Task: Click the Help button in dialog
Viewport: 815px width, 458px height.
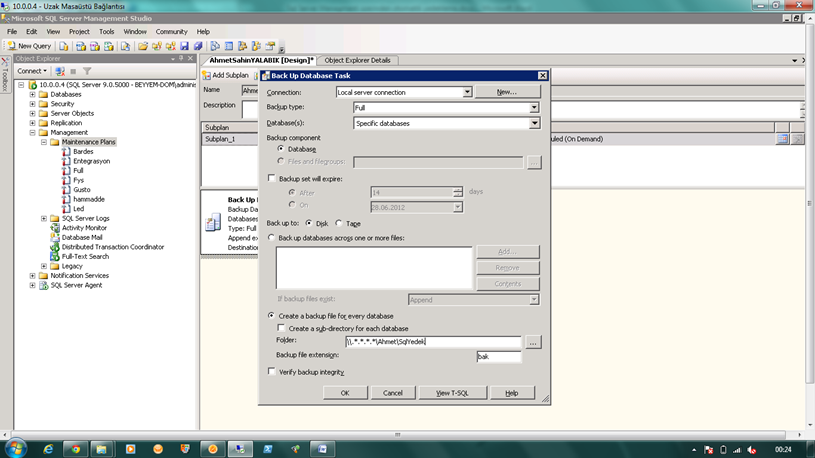Action: 512,393
